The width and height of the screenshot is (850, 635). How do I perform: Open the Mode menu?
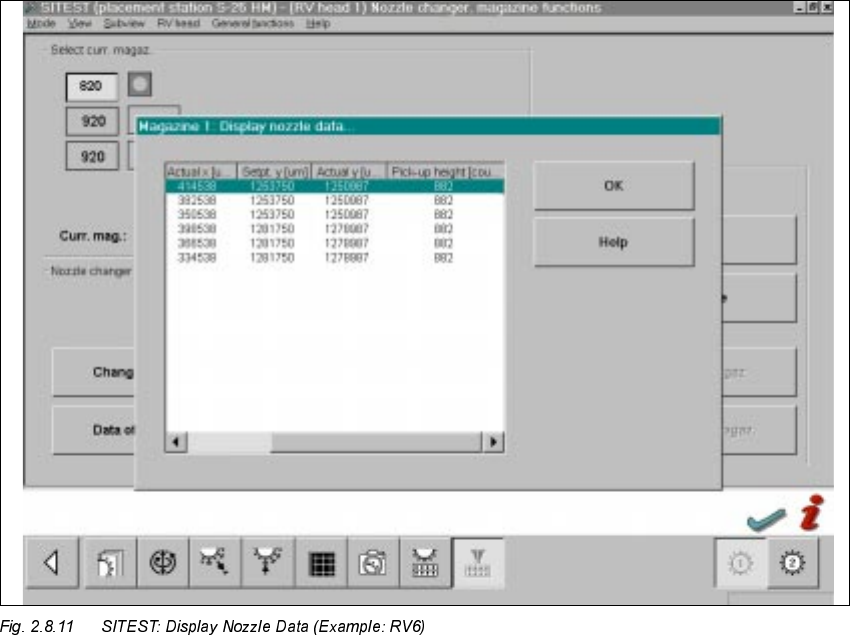tap(41, 23)
